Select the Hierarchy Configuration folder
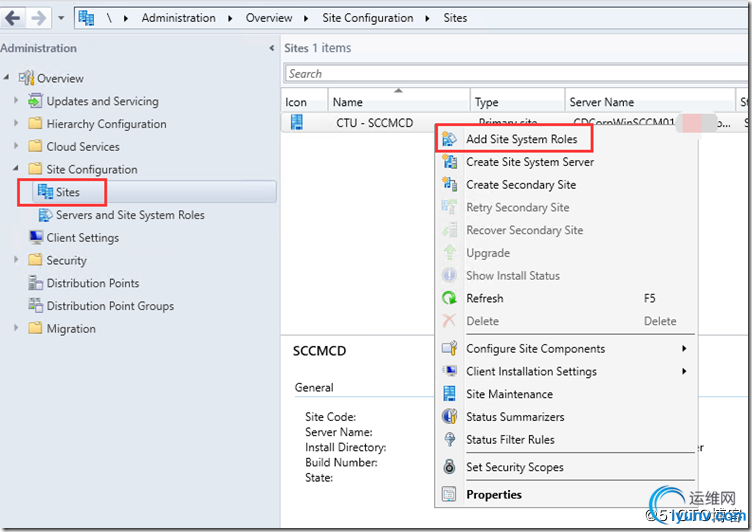This screenshot has width=752, height=532. coord(106,124)
